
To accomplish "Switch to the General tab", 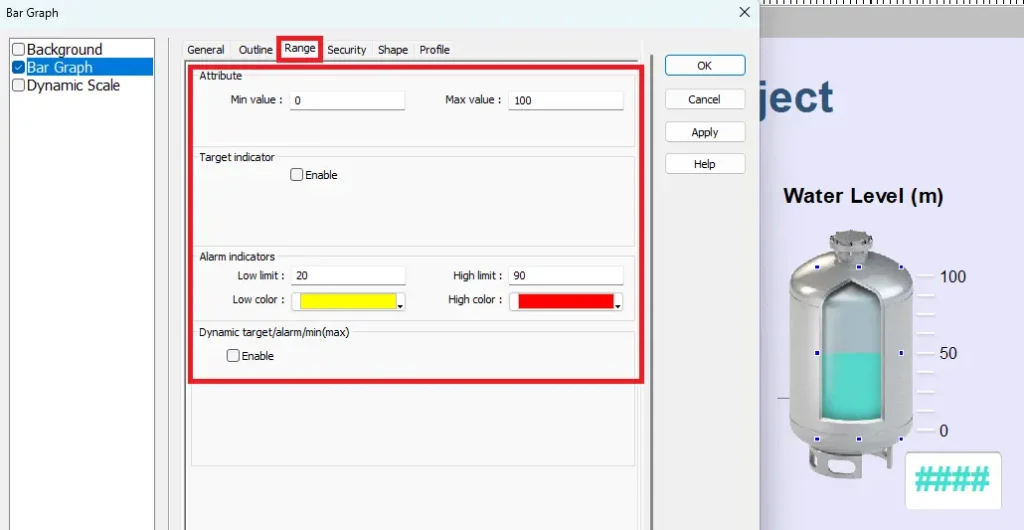I will pyautogui.click(x=206, y=50).
